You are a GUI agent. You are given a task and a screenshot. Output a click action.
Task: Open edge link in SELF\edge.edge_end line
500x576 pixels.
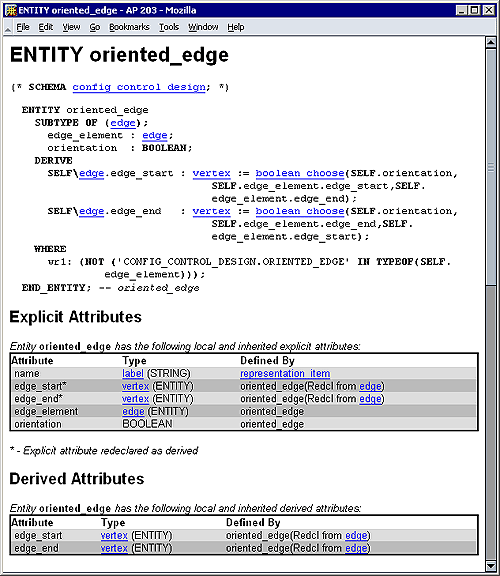click(91, 211)
